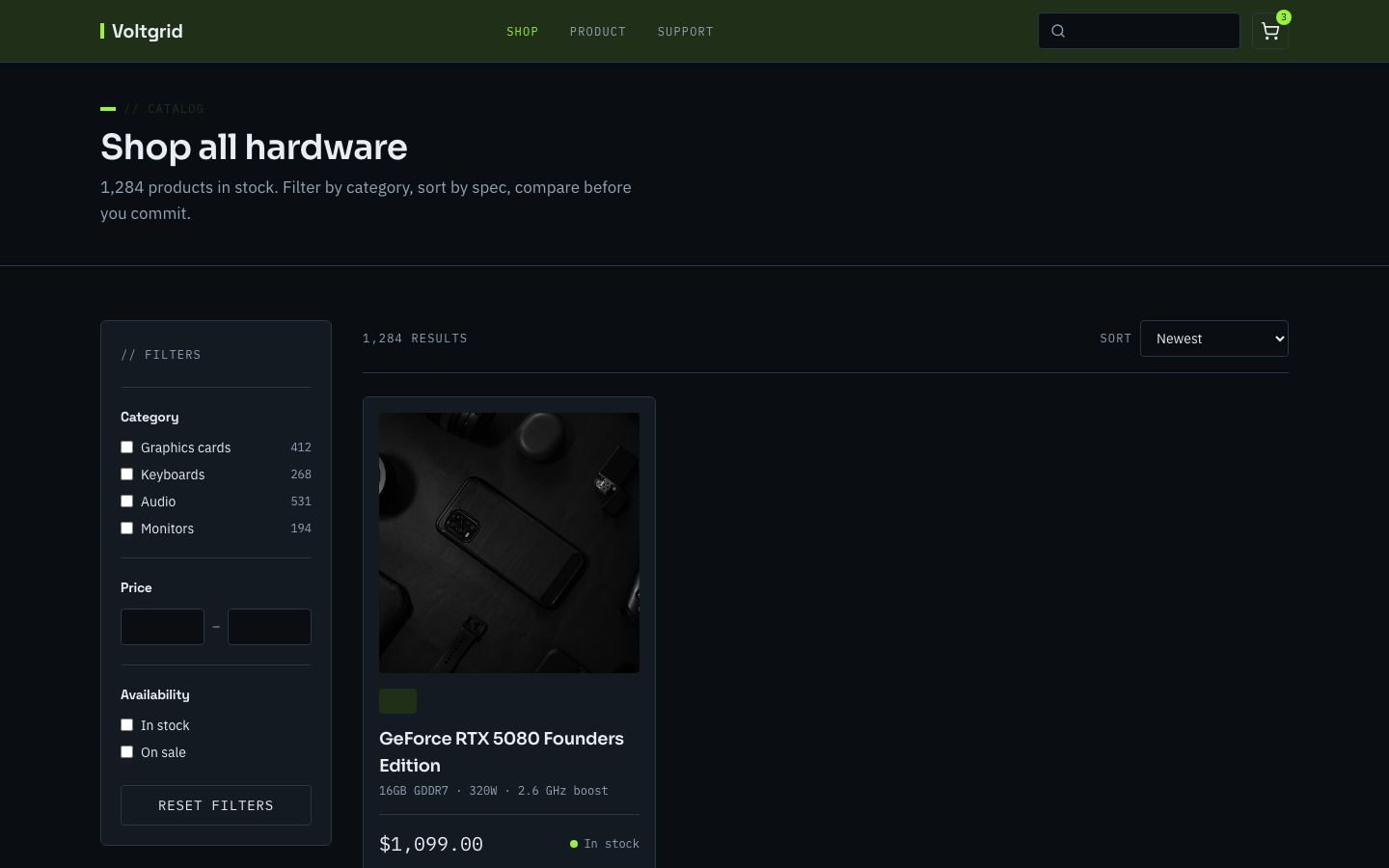Viewport: 1389px width, 868px height.
Task: Check the Audio category
Action: (x=126, y=502)
